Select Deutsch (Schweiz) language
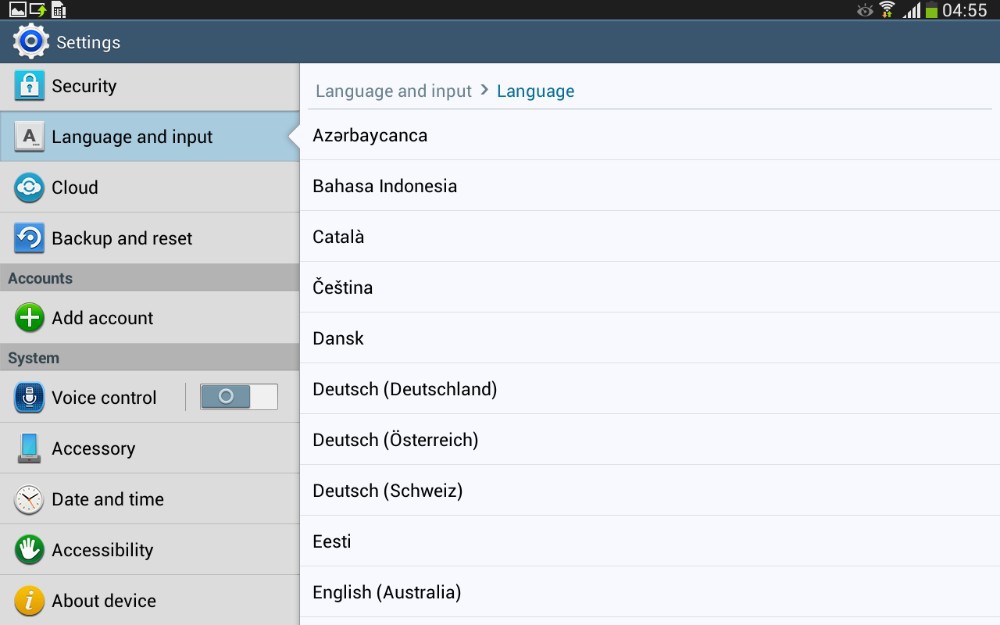 pos(388,491)
